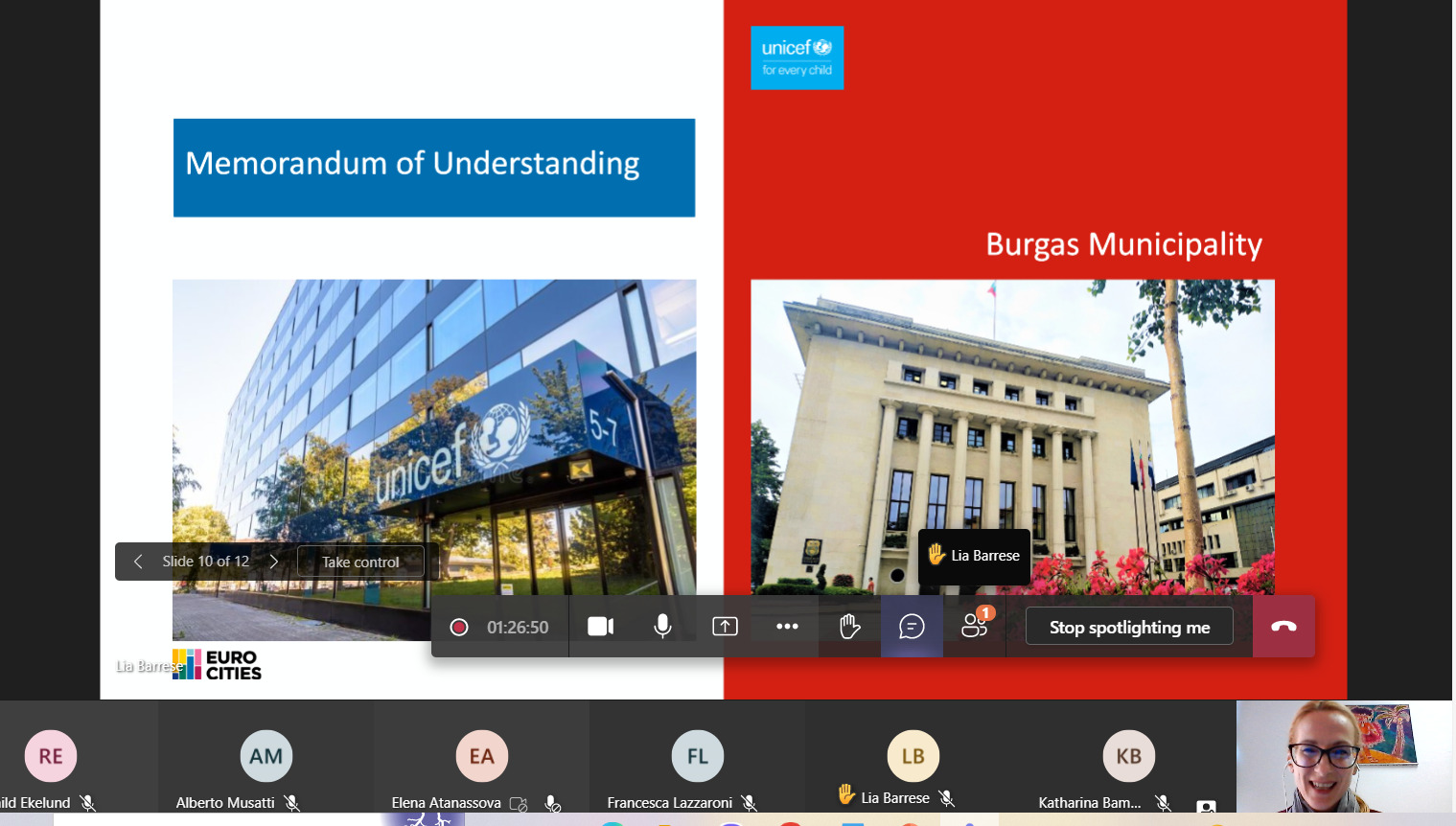Click the self video thumbnail
Viewport: 1456px width, 826px height.
coord(1345,756)
